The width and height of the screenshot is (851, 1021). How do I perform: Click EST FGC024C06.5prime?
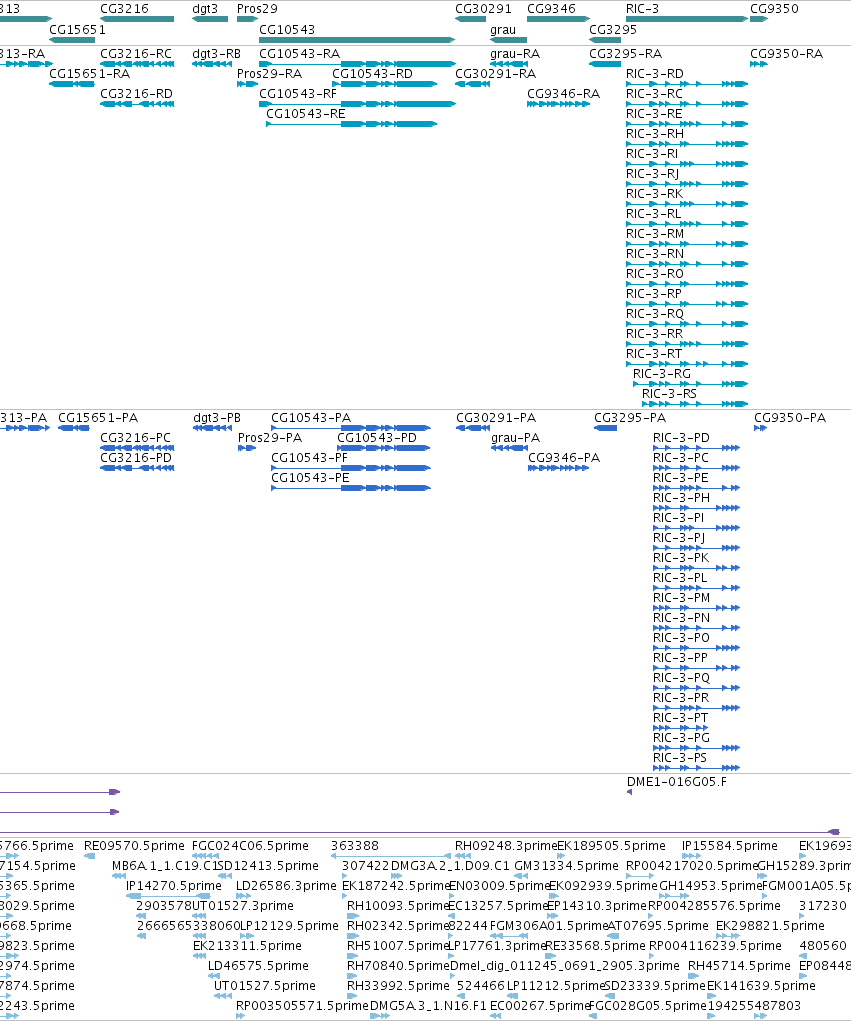point(251,846)
